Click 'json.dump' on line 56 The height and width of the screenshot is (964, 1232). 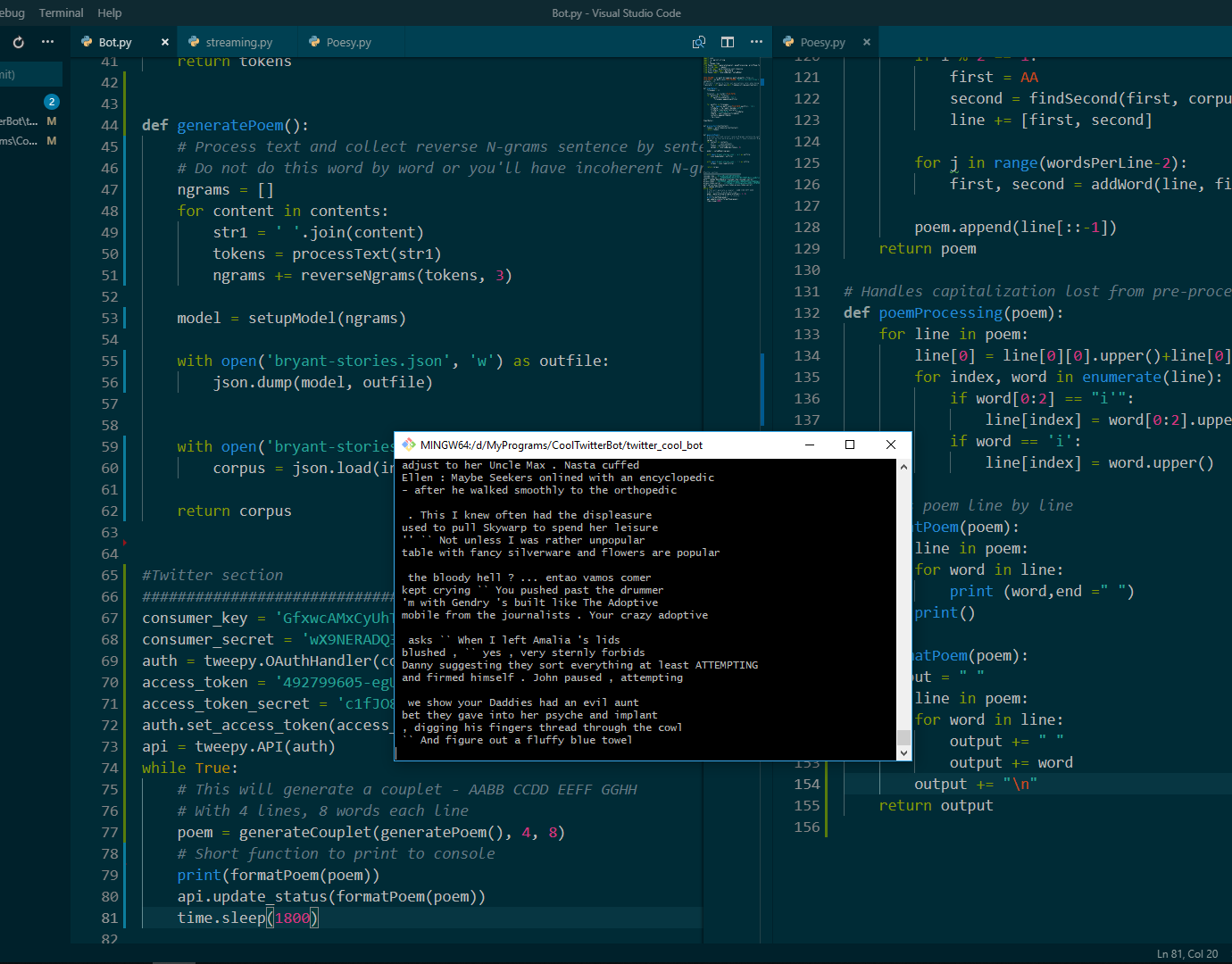coord(253,382)
